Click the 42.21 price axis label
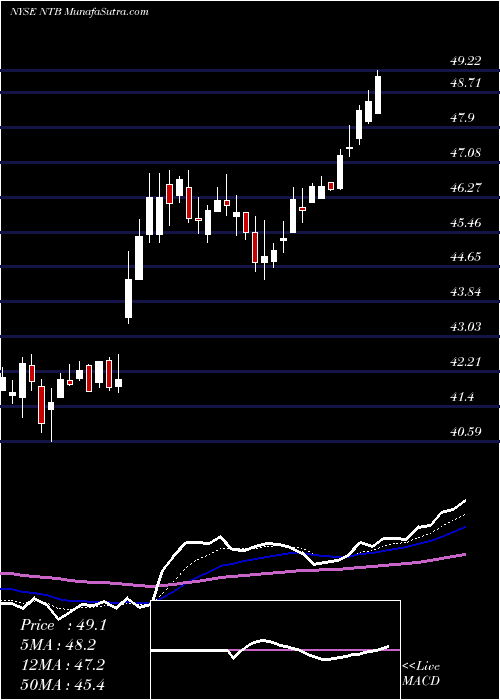 466,361
